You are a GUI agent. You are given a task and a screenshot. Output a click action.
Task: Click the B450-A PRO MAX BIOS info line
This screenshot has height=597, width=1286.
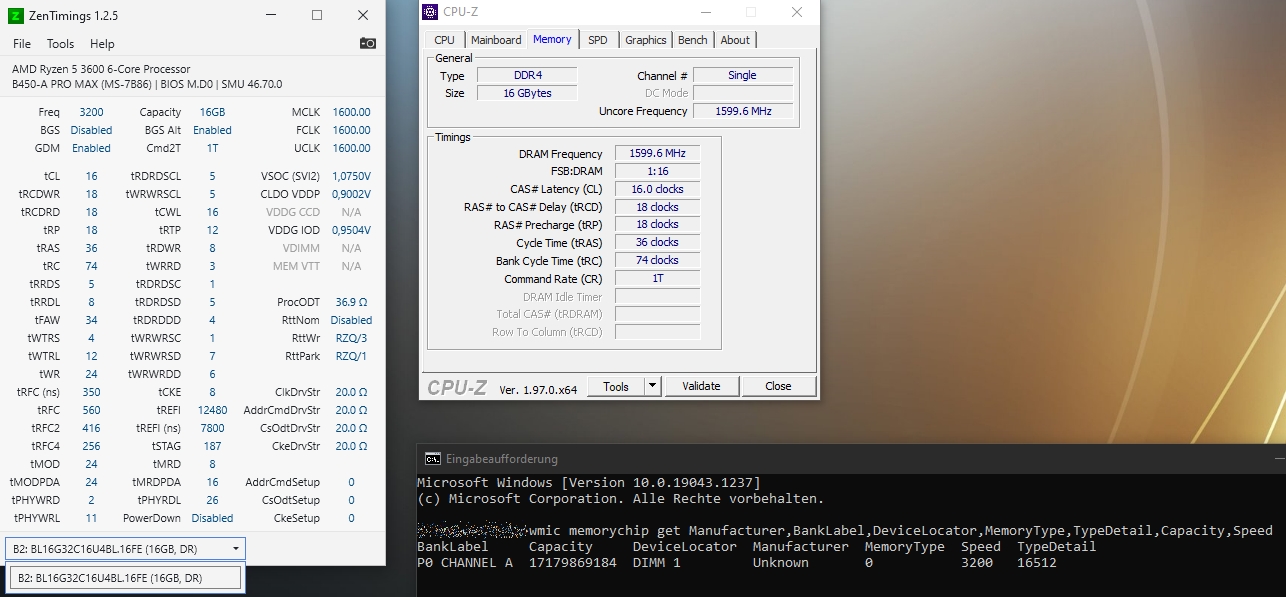point(147,85)
